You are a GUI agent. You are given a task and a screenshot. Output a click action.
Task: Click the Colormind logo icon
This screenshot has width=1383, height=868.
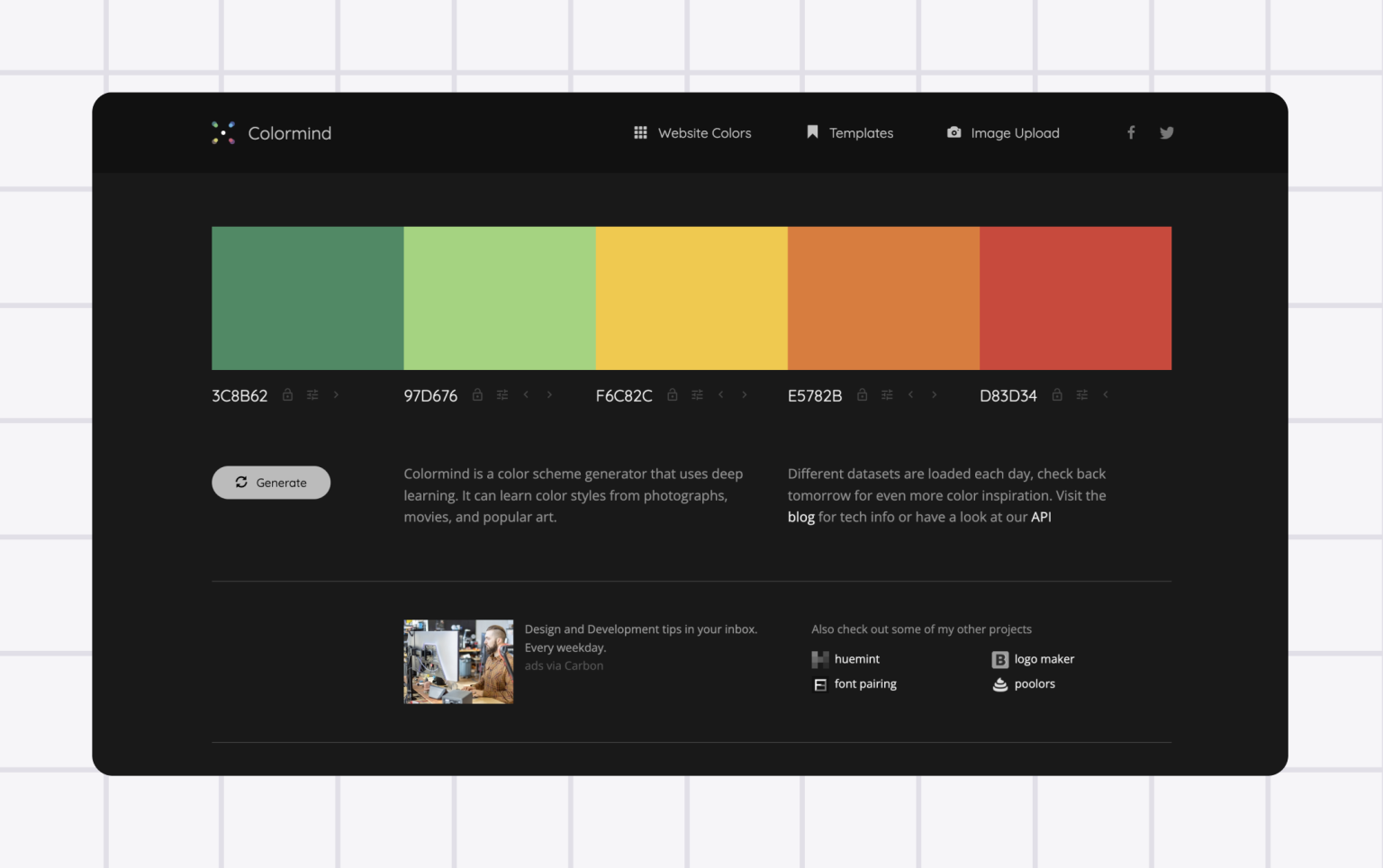click(x=222, y=132)
